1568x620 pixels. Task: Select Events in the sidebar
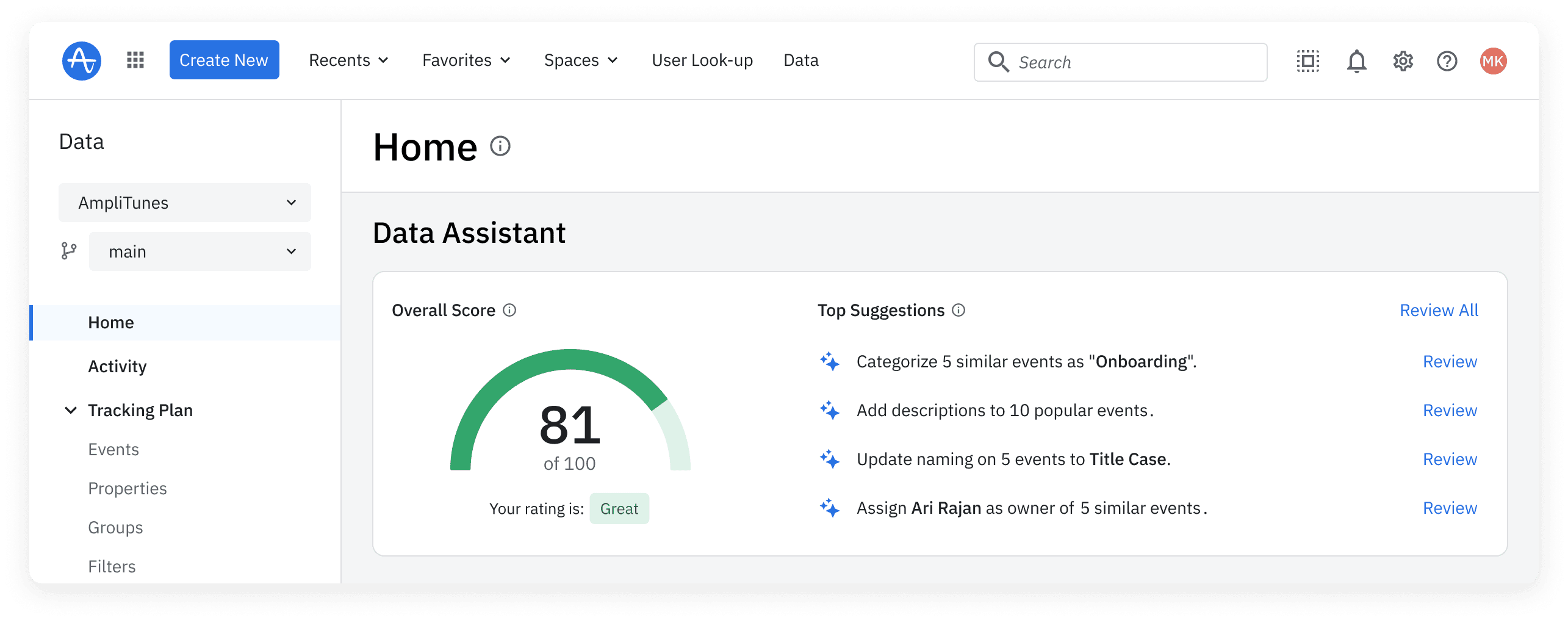click(113, 449)
